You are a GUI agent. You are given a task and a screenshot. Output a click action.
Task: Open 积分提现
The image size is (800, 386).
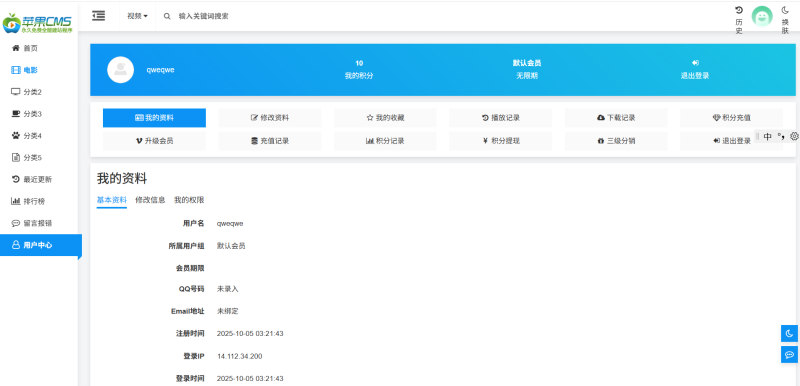point(501,141)
